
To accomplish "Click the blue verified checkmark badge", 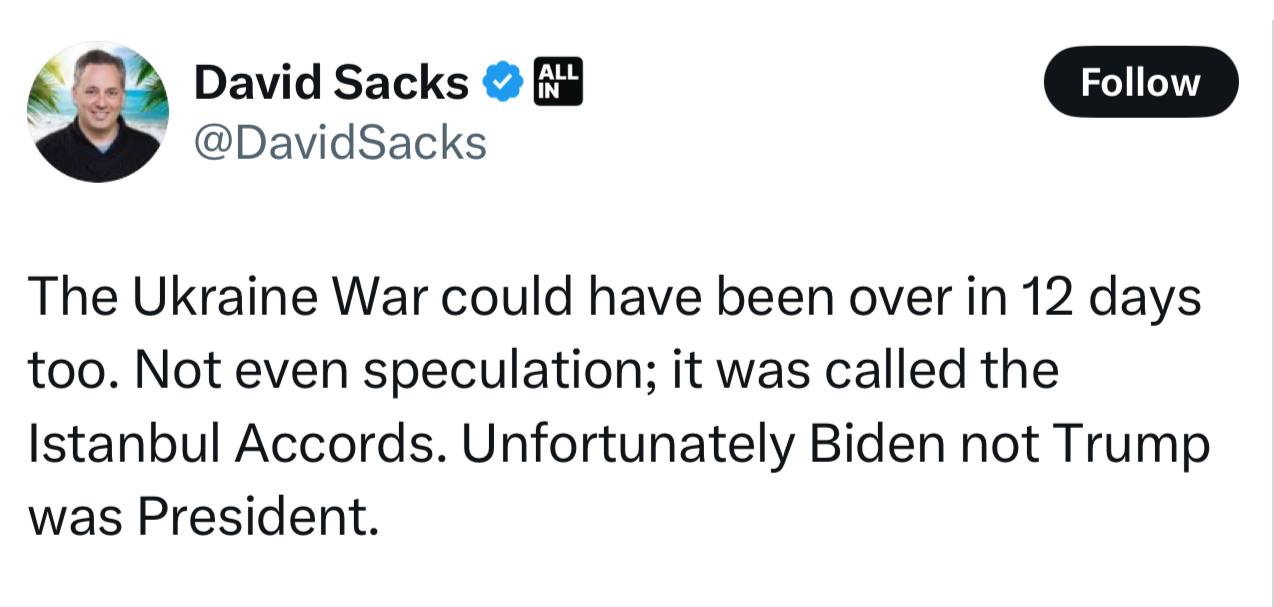I will [503, 83].
